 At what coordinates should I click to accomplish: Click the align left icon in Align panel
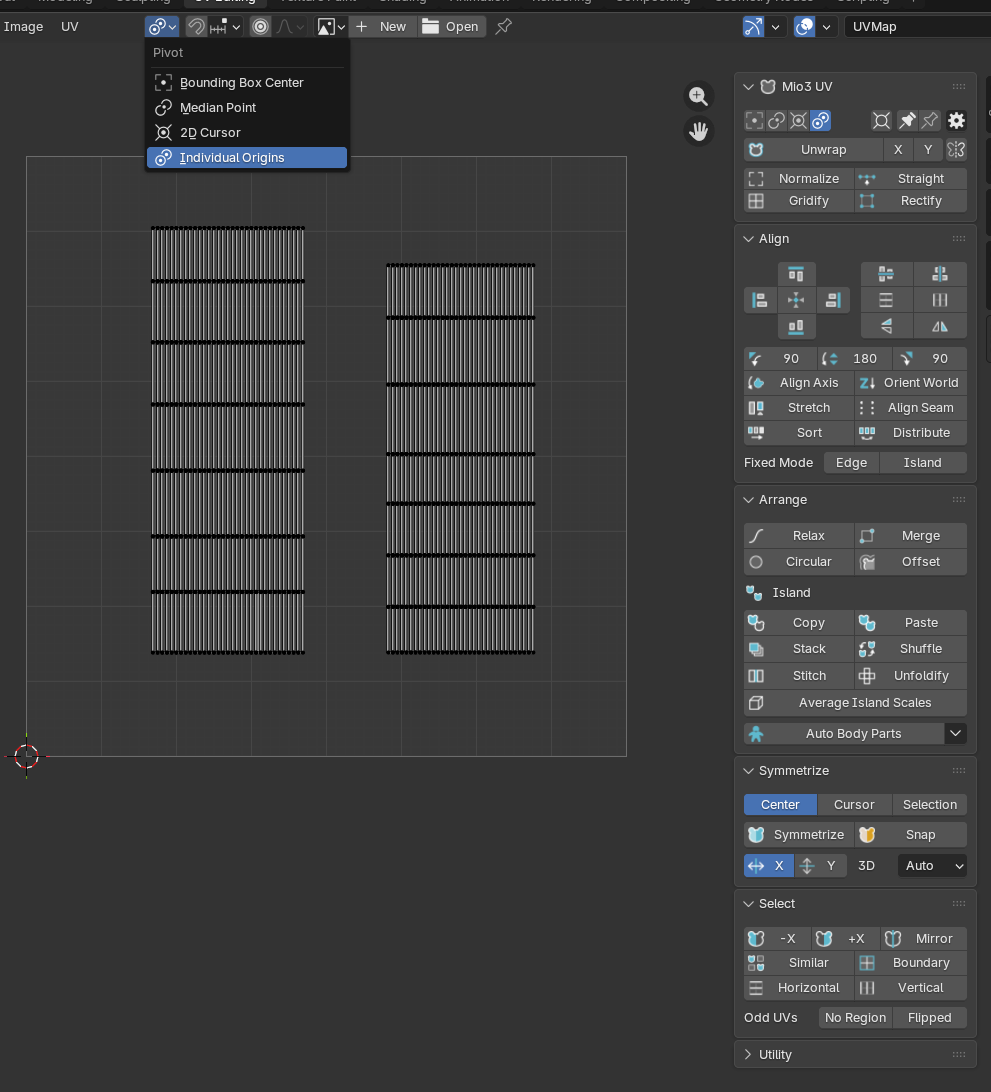pos(760,300)
